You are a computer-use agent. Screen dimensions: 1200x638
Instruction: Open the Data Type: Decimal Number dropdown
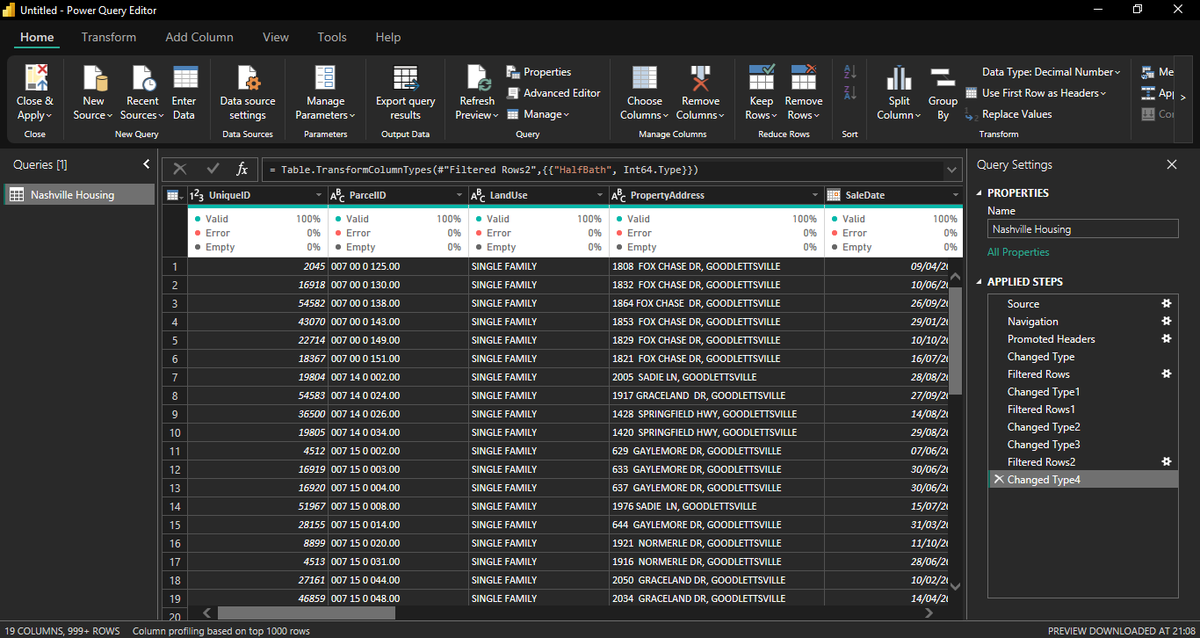pyautogui.click(x=1051, y=72)
